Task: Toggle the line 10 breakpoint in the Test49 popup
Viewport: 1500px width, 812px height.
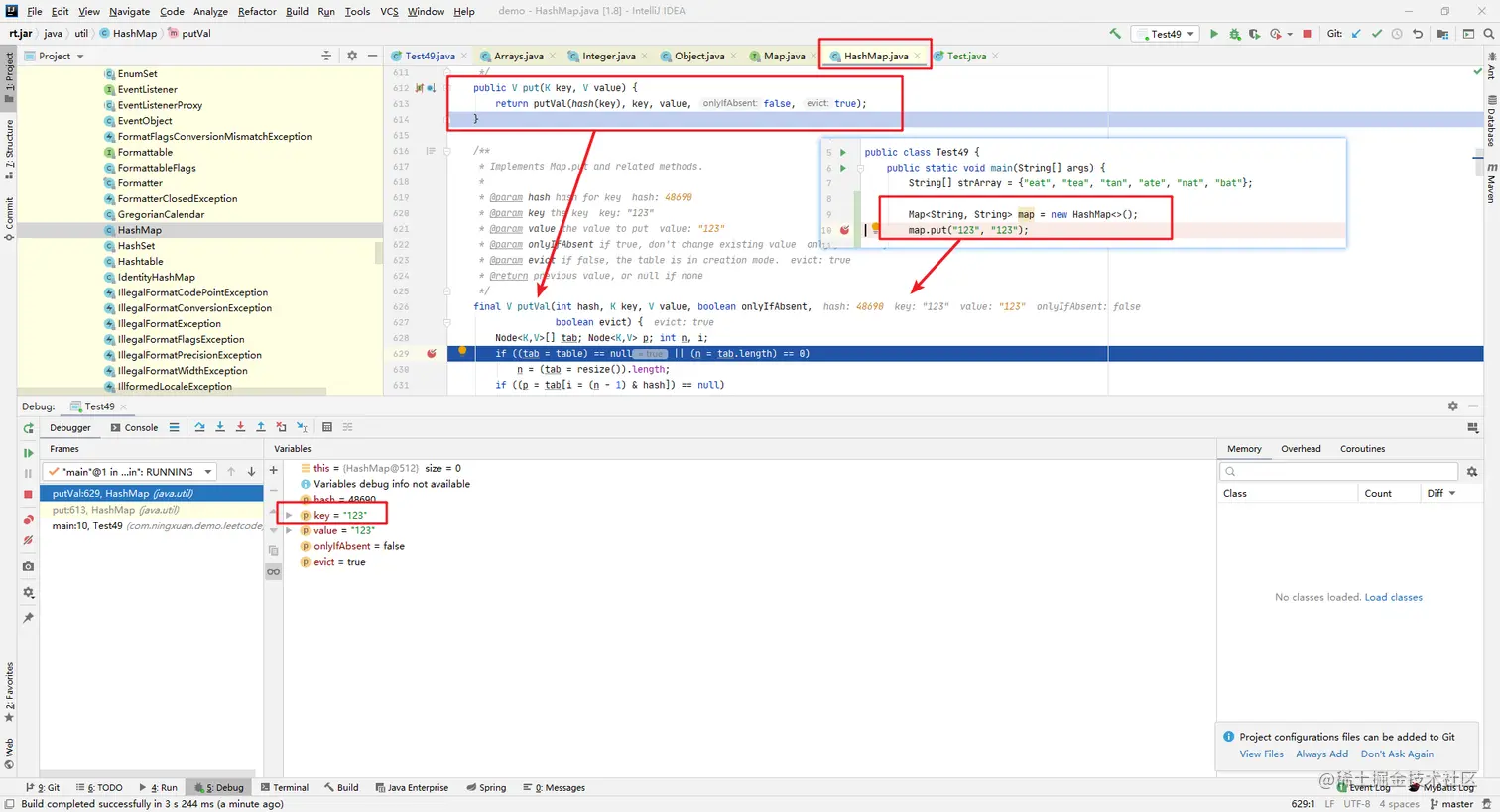Action: pyautogui.click(x=845, y=230)
